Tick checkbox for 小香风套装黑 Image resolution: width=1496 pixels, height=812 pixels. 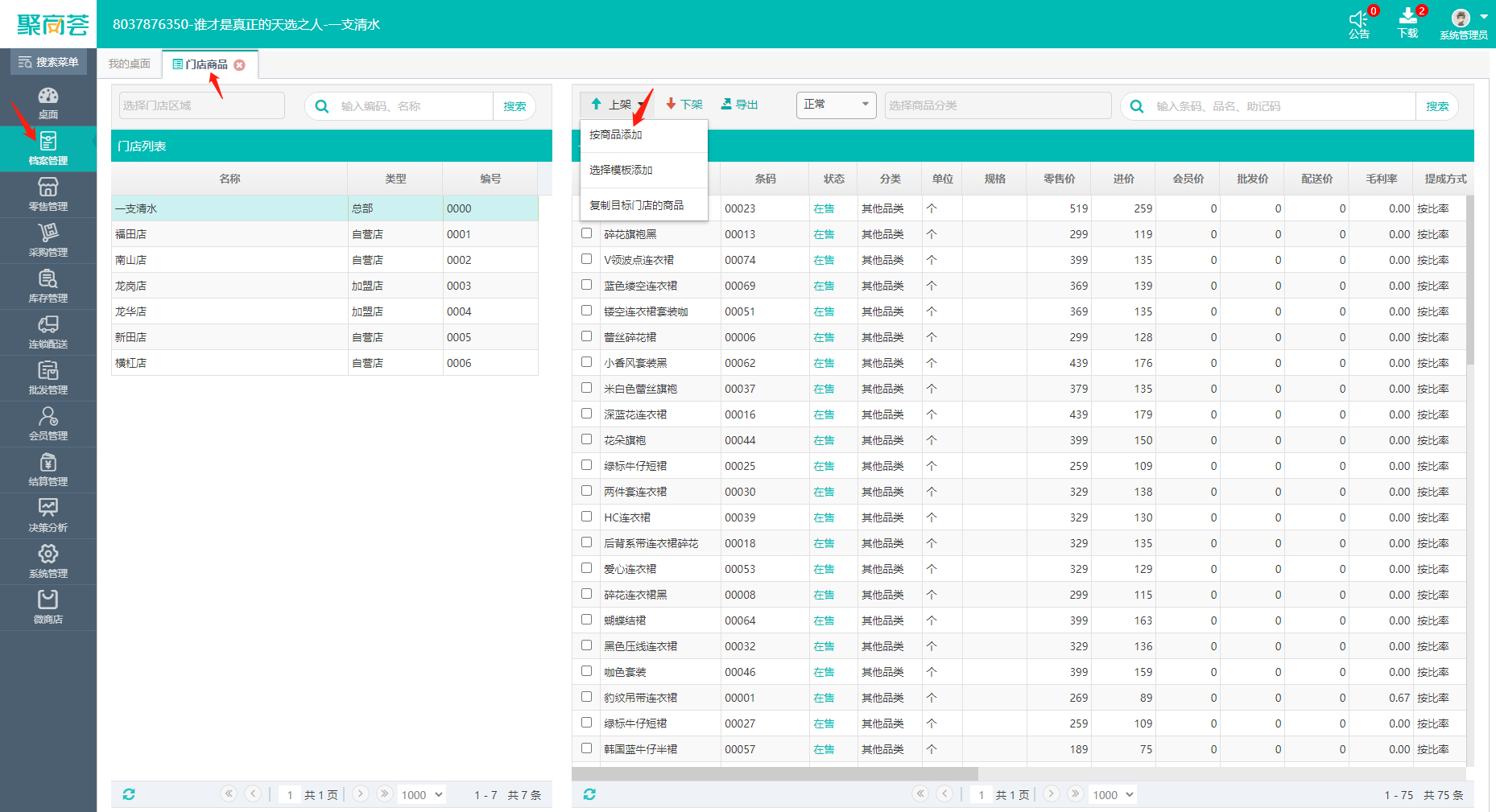587,362
